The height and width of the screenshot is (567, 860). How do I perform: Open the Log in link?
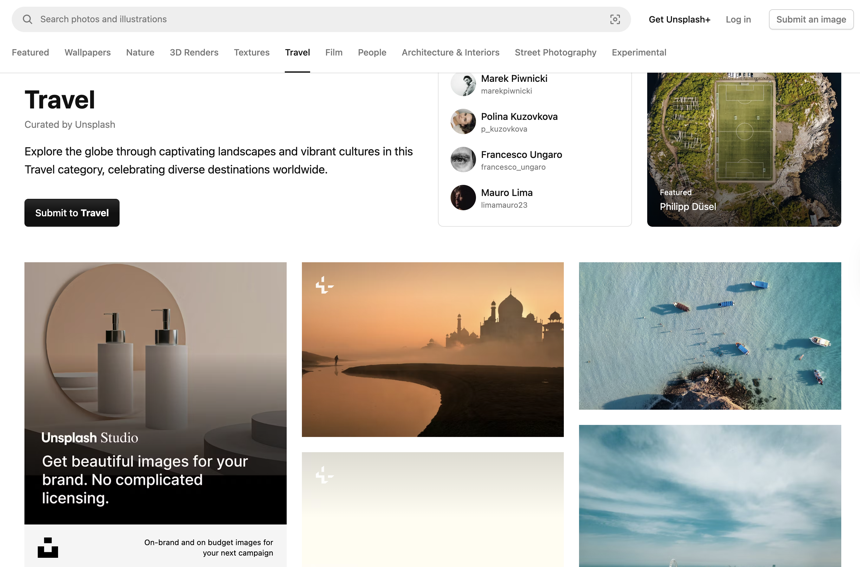tap(738, 19)
